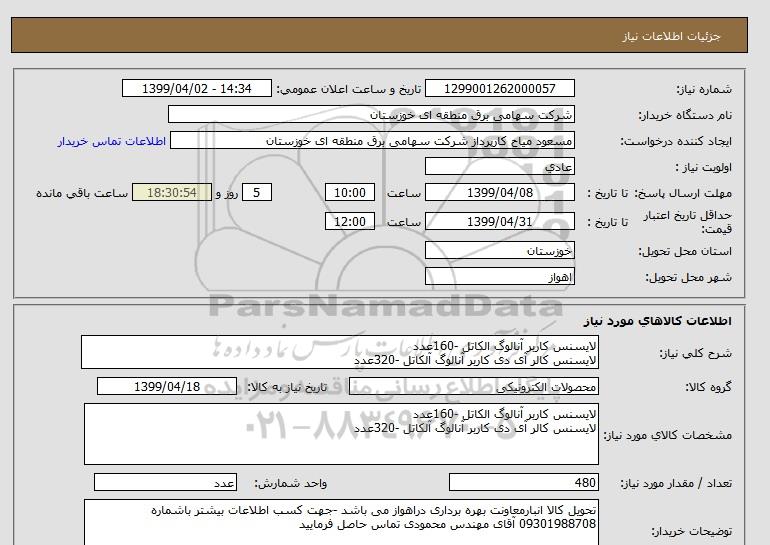770x545 pixels.
Task: Select the price validity time 12:00
Action: coord(350,222)
